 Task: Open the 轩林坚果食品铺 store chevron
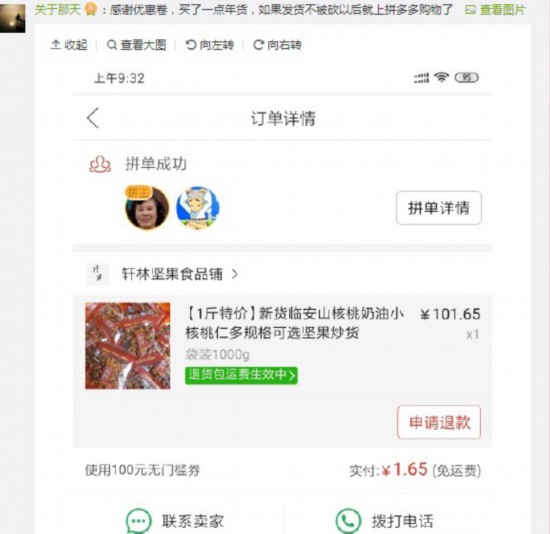coord(235,274)
